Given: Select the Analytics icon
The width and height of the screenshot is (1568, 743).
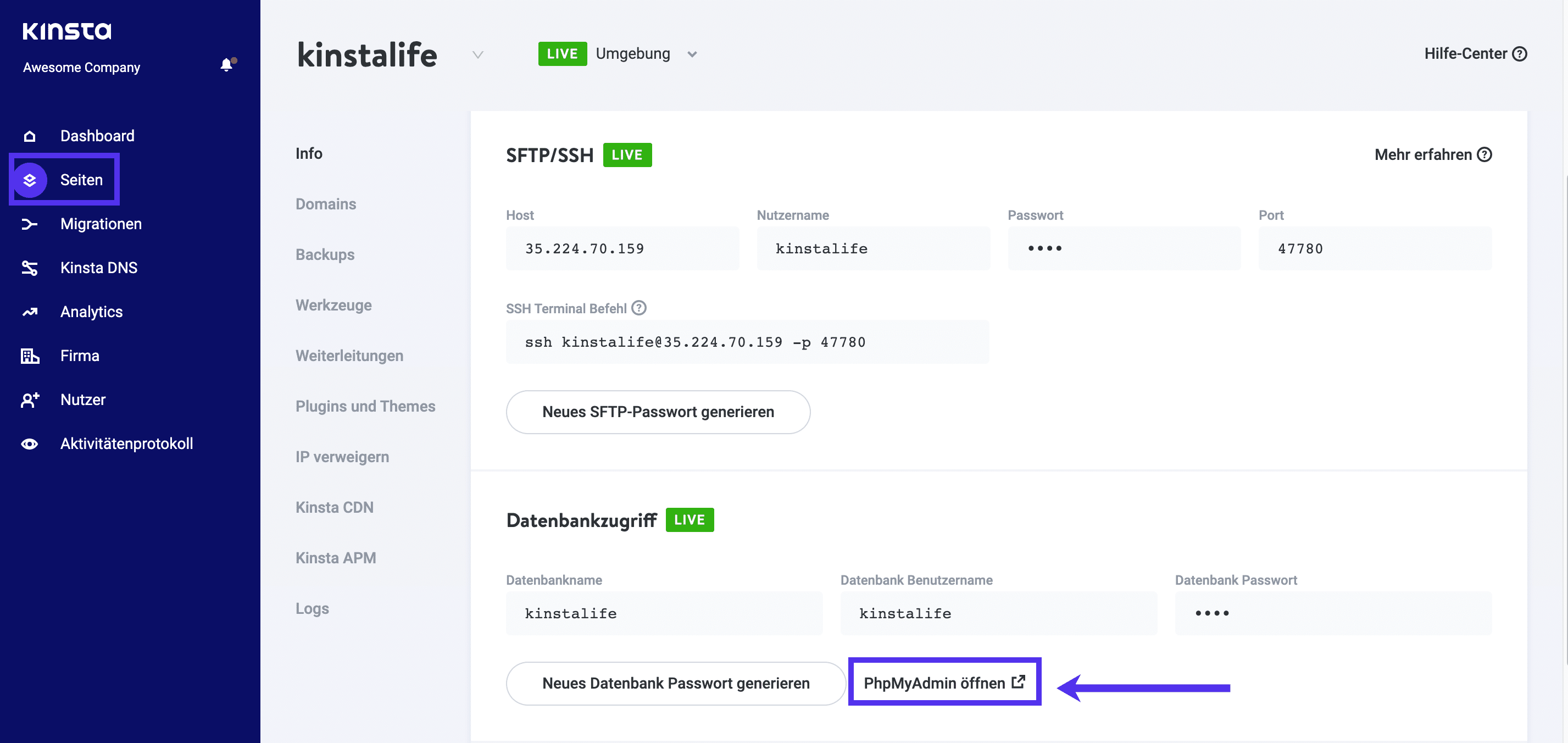Looking at the screenshot, I should pos(30,311).
